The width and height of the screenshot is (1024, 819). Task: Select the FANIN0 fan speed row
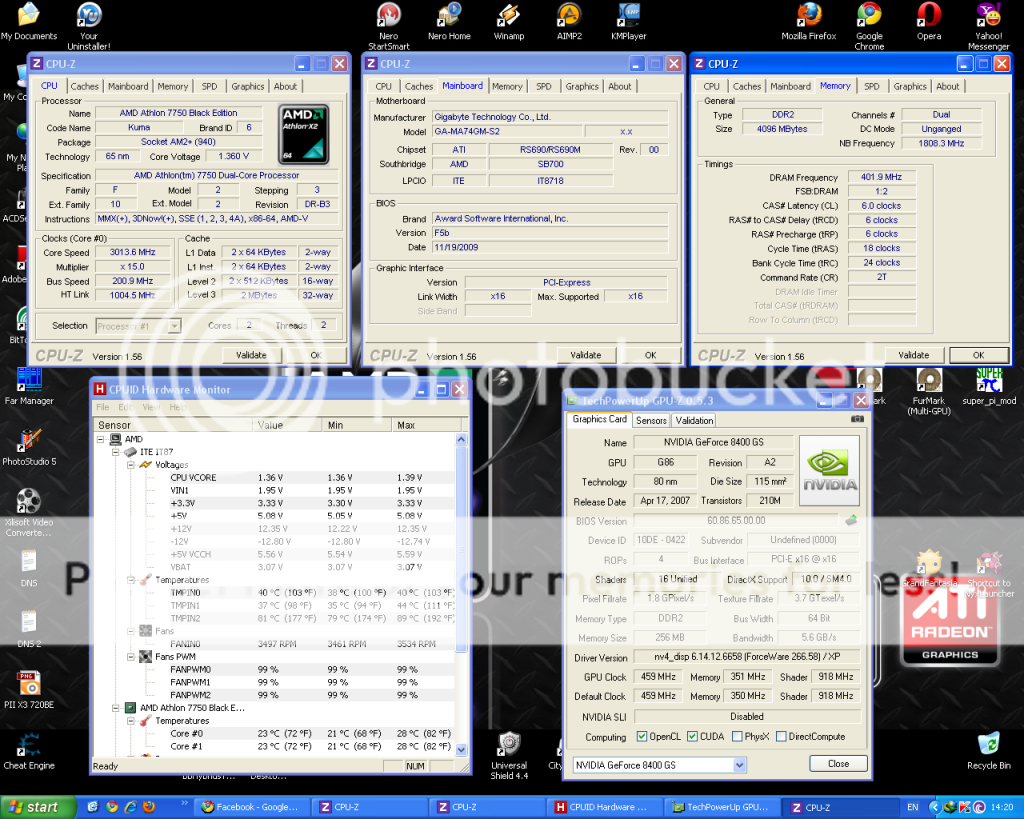[x=276, y=644]
